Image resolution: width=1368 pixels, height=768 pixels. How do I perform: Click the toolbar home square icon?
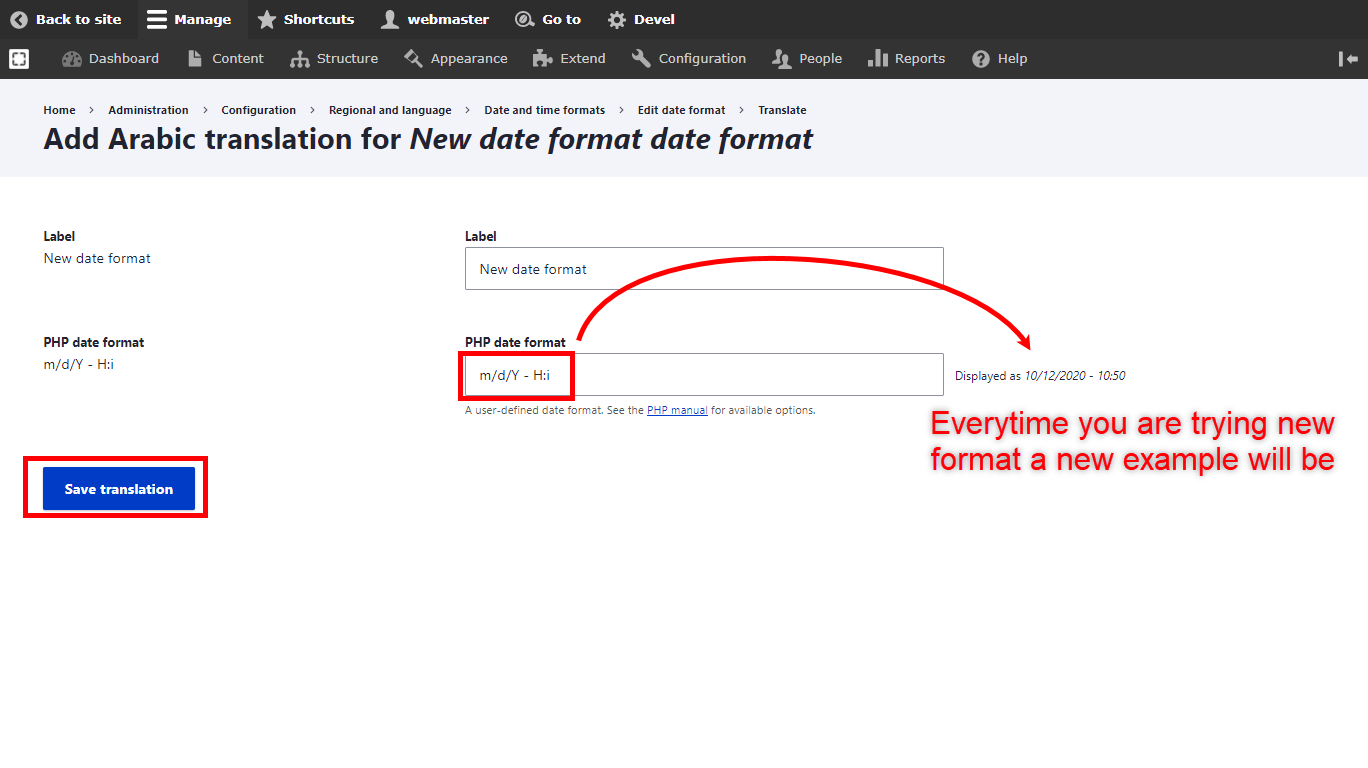coord(19,59)
